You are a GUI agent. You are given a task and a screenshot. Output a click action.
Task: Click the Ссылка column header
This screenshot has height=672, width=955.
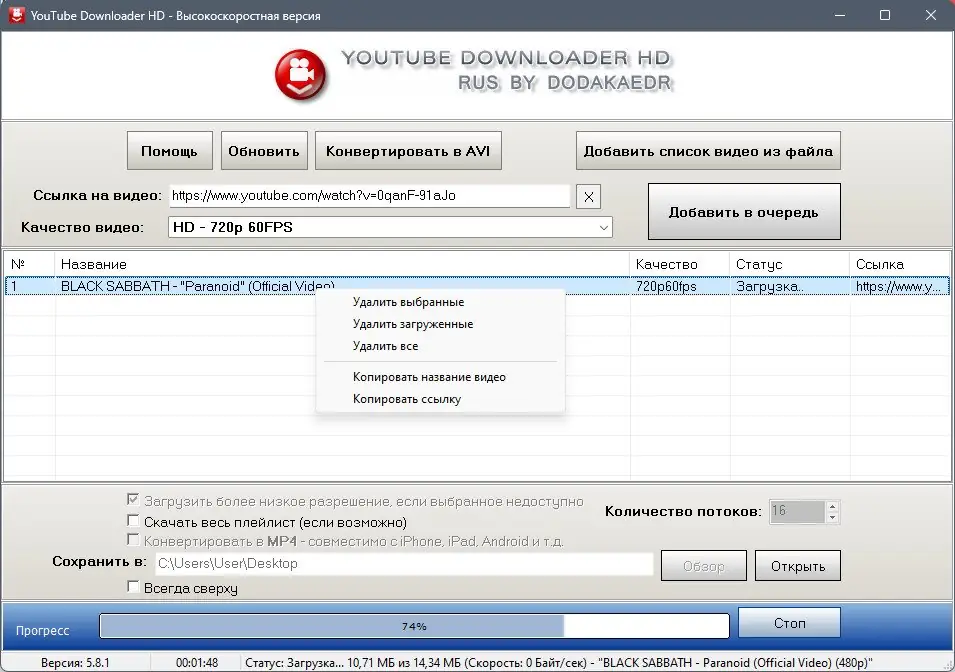tap(900, 264)
